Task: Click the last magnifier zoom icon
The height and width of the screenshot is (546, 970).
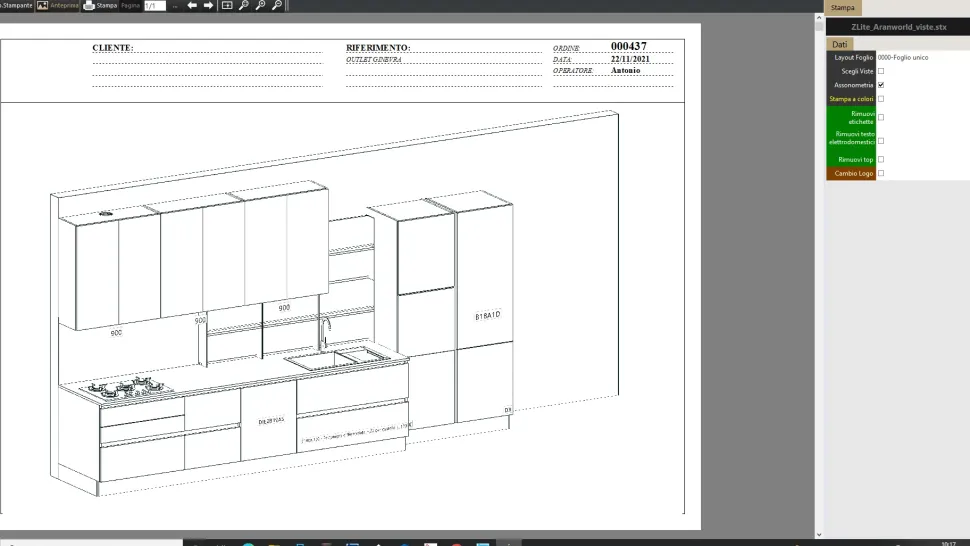Action: (x=277, y=5)
